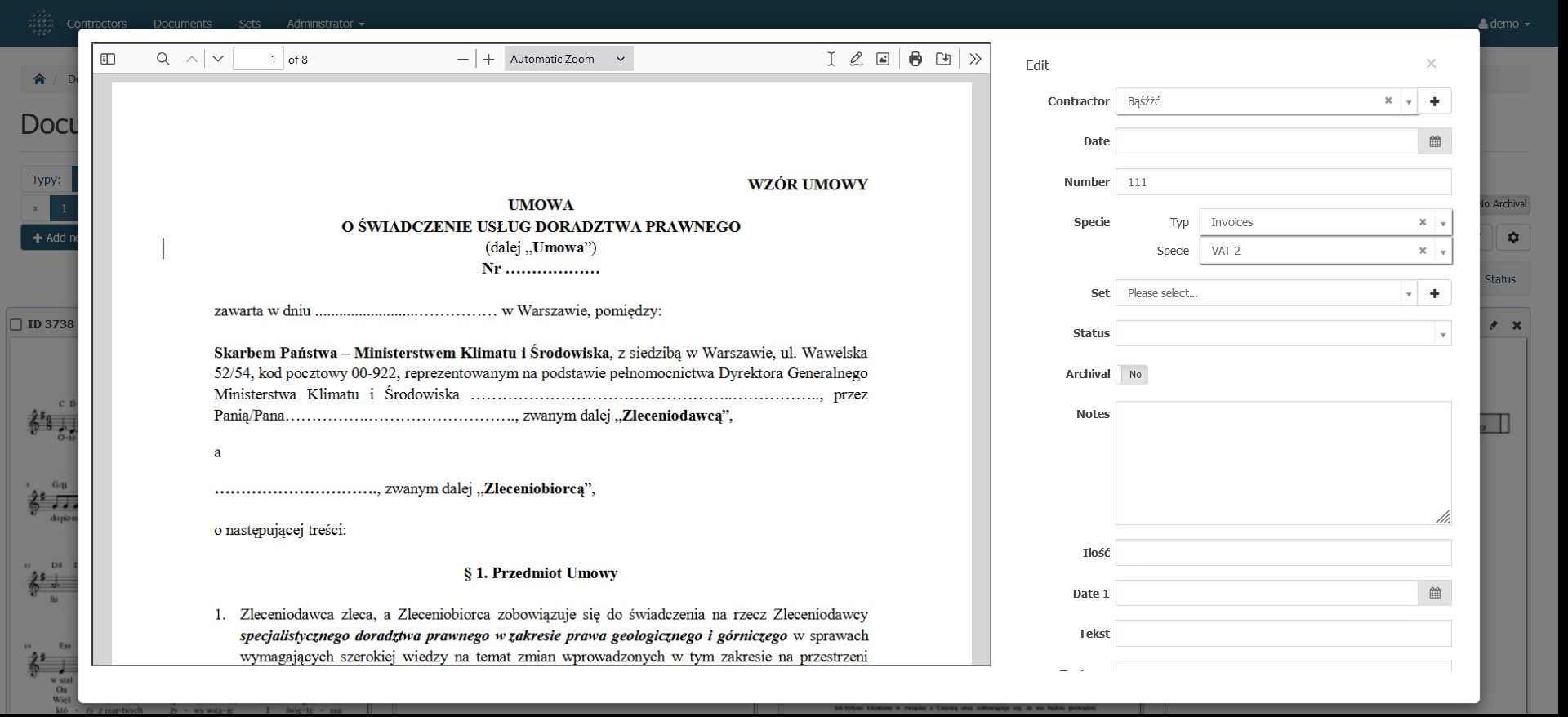The width and height of the screenshot is (1568, 717).
Task: Open the Administrator menu
Action: pos(326,24)
